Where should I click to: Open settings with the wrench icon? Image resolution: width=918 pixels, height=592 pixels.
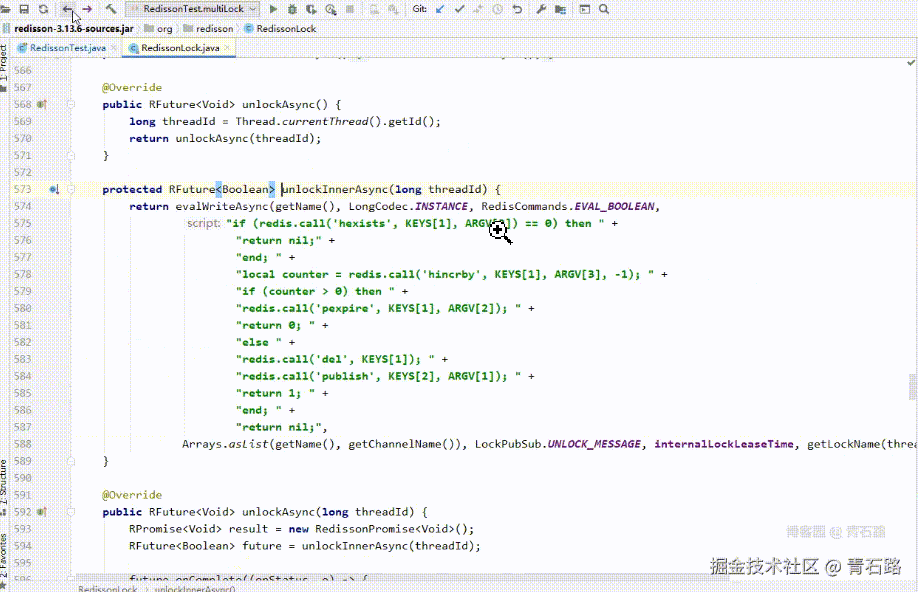(541, 9)
